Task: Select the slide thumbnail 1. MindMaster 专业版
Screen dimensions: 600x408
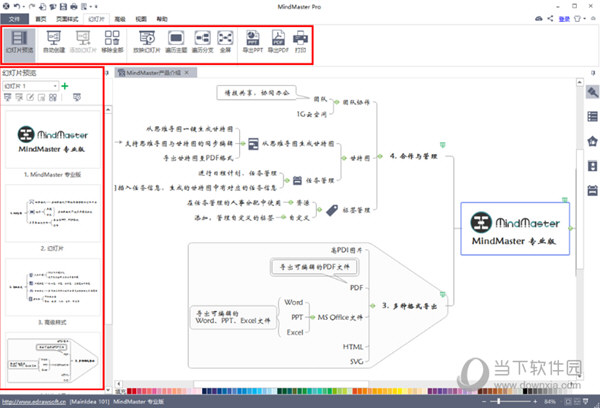Action: (53, 140)
